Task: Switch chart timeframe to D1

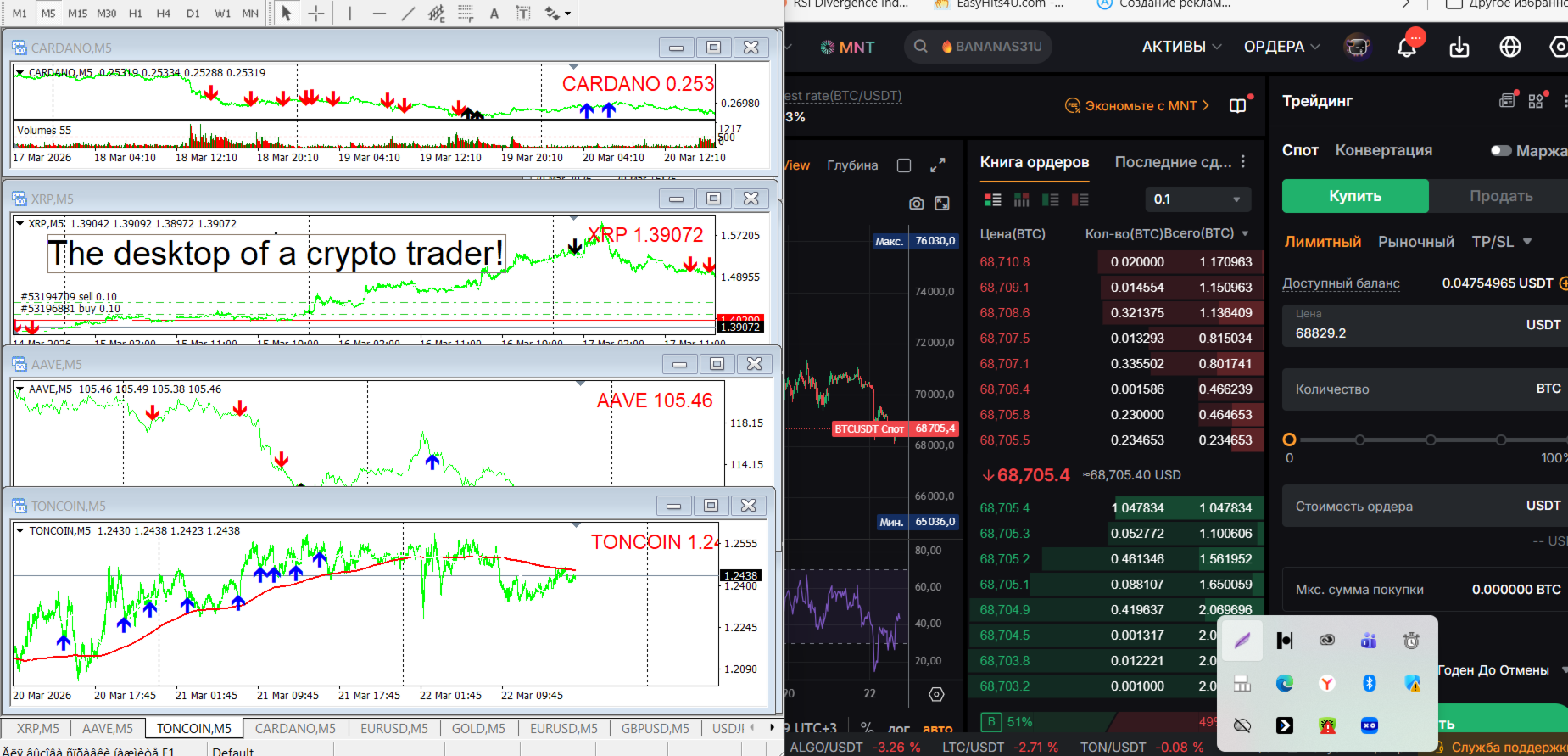Action: [x=193, y=13]
